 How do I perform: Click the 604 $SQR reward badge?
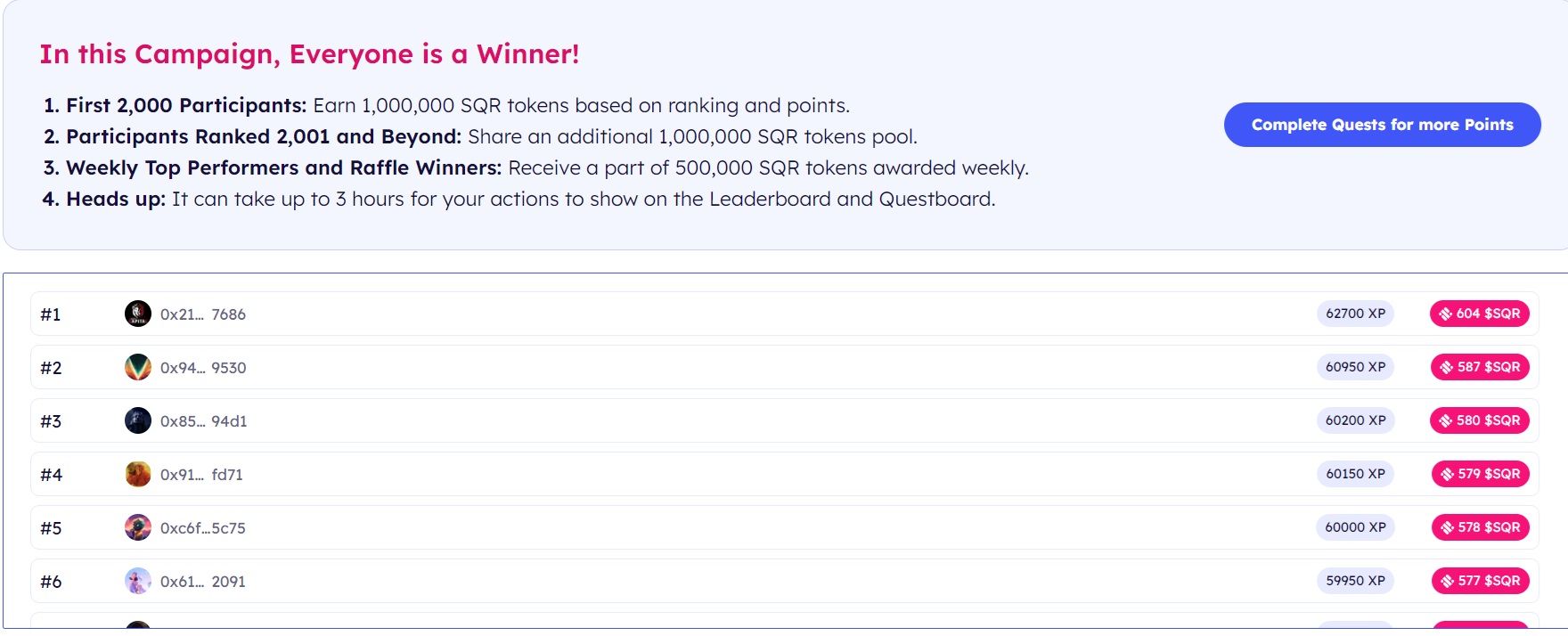1480,314
